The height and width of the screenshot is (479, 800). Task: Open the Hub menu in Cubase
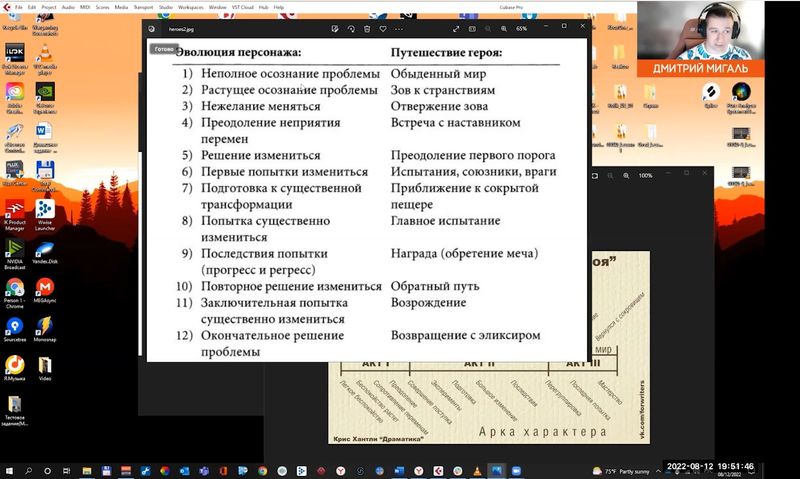[x=264, y=7]
